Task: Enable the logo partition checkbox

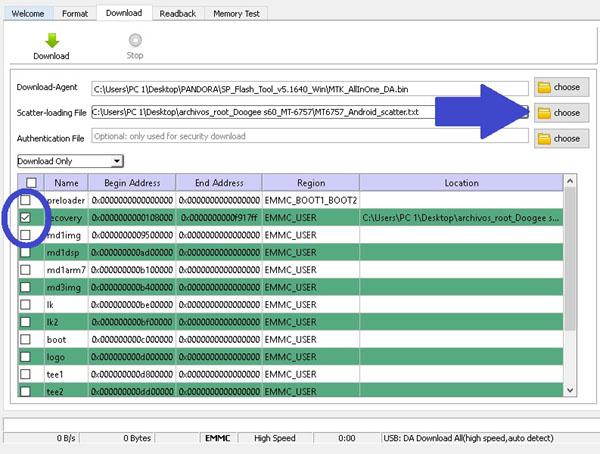Action: (25, 357)
